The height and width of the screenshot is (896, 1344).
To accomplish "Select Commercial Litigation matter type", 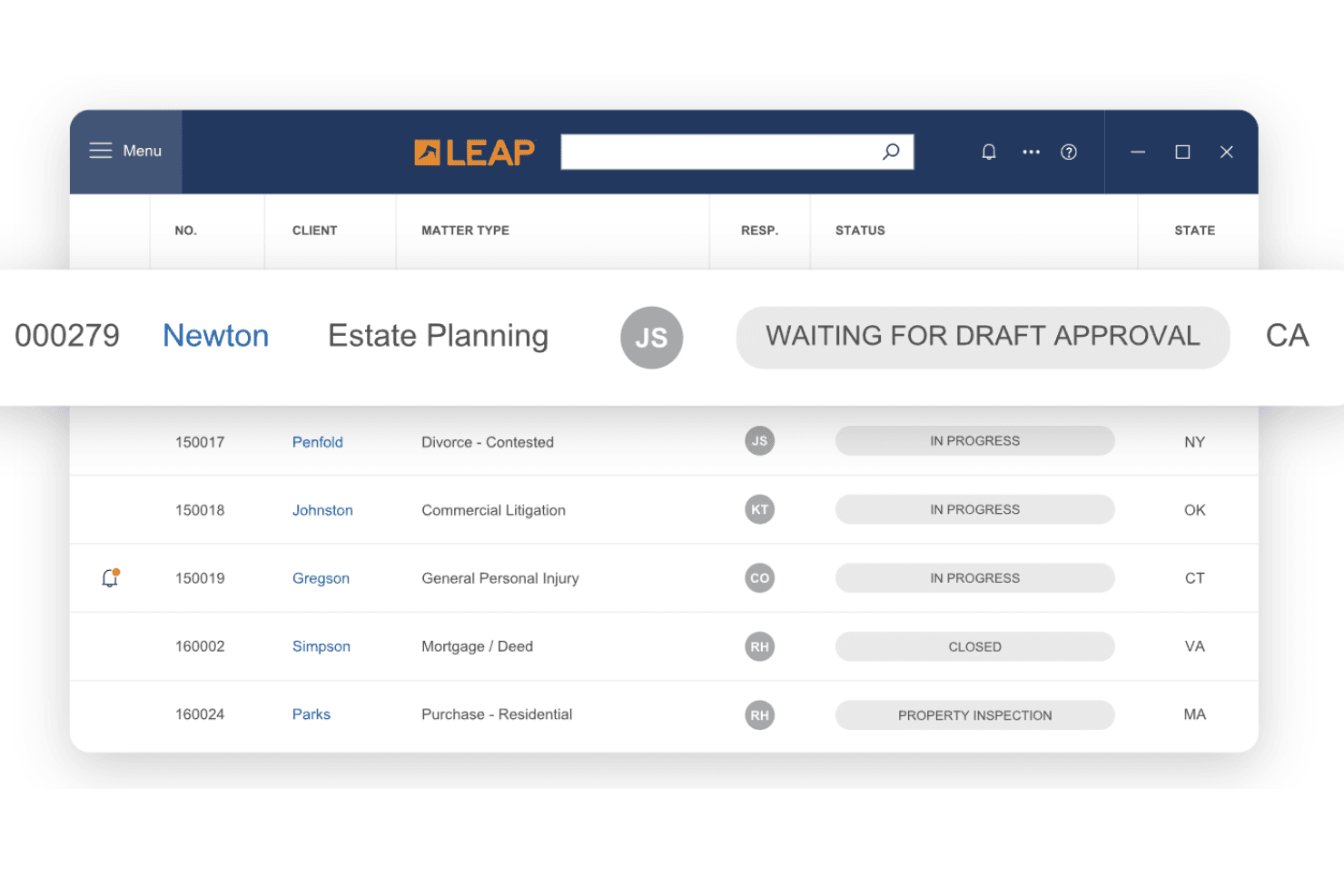I will (x=493, y=510).
